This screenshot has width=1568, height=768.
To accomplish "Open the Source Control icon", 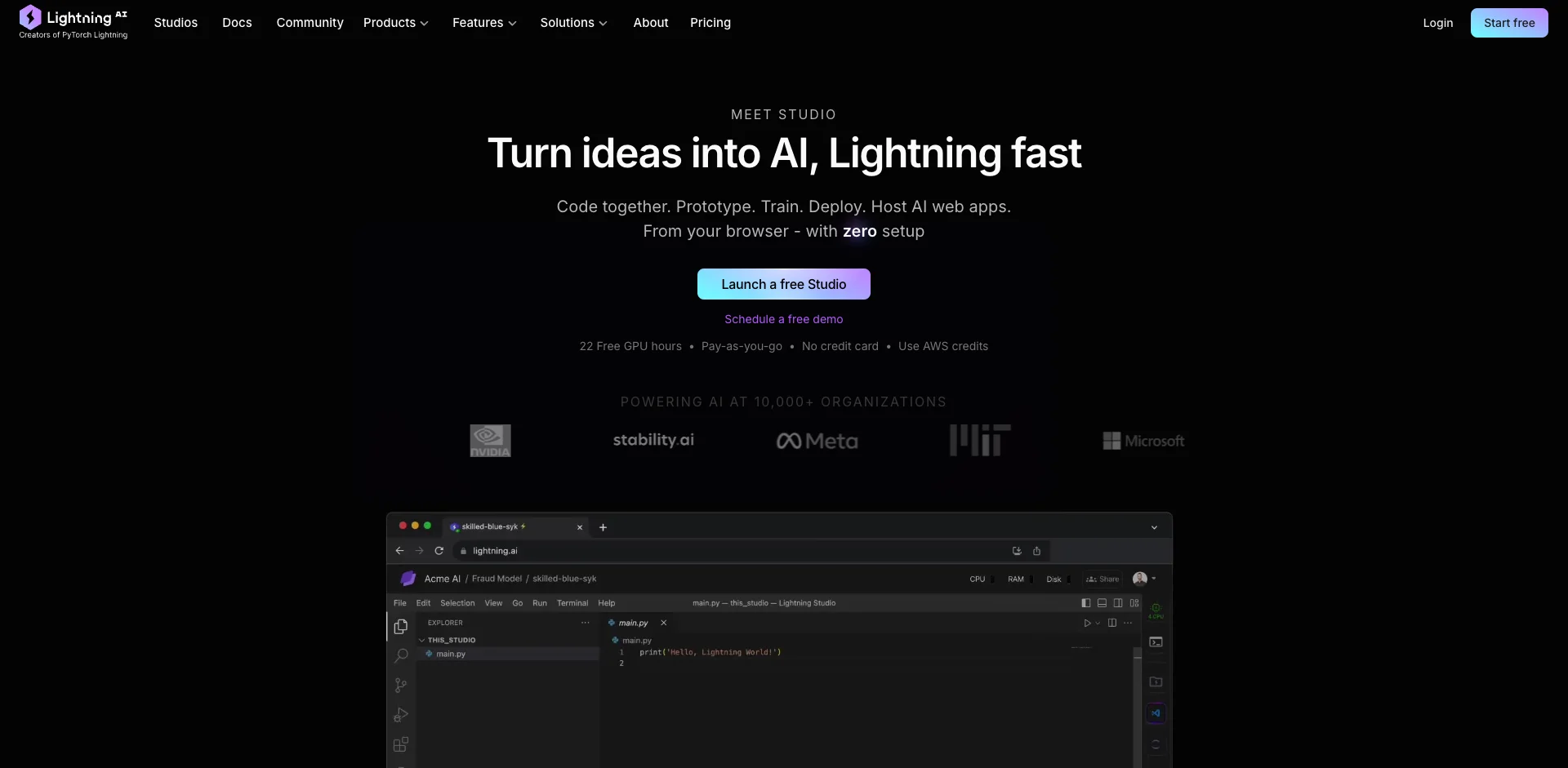I will point(401,686).
